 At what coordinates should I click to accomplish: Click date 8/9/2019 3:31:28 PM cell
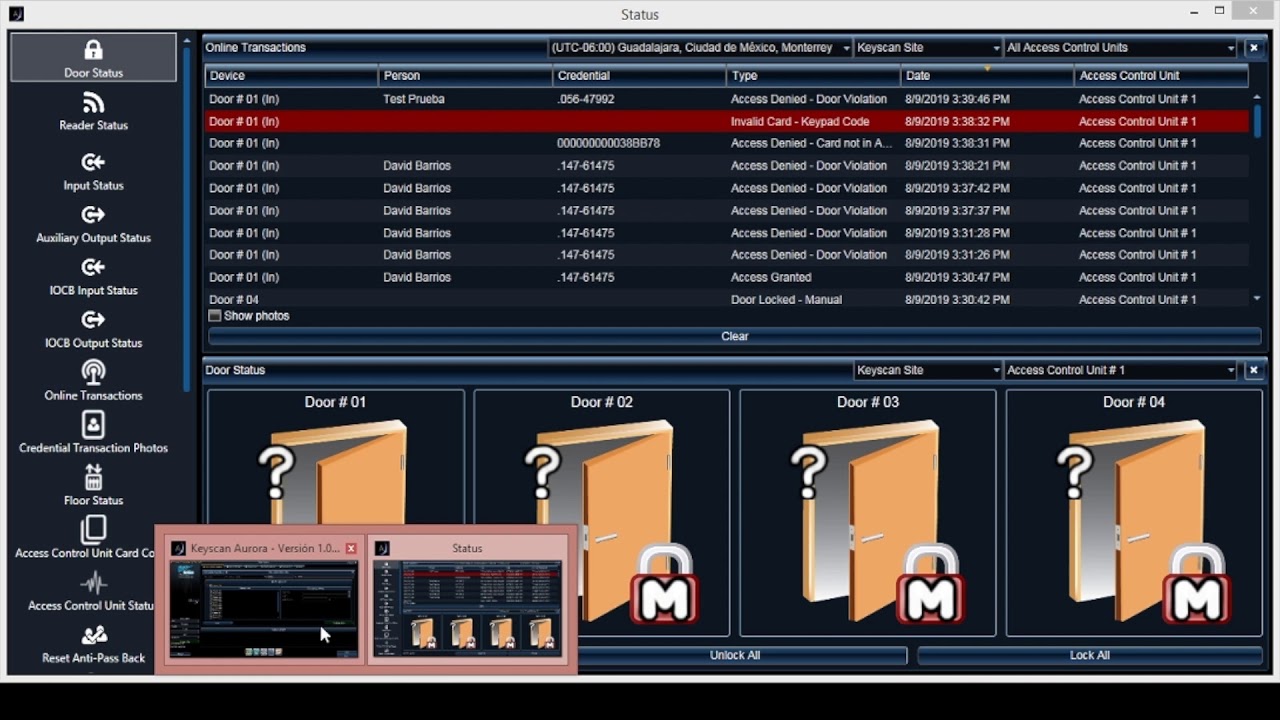[x=957, y=233]
